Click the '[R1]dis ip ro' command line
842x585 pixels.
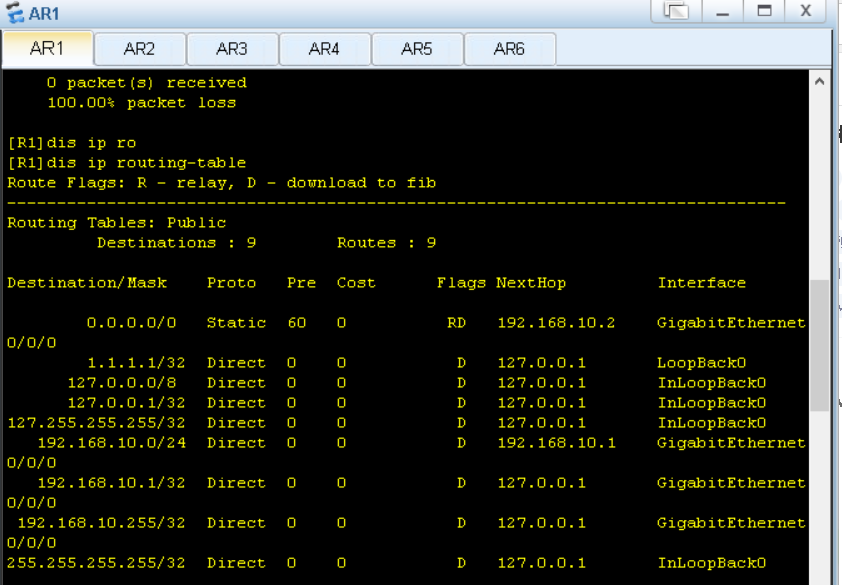72,143
